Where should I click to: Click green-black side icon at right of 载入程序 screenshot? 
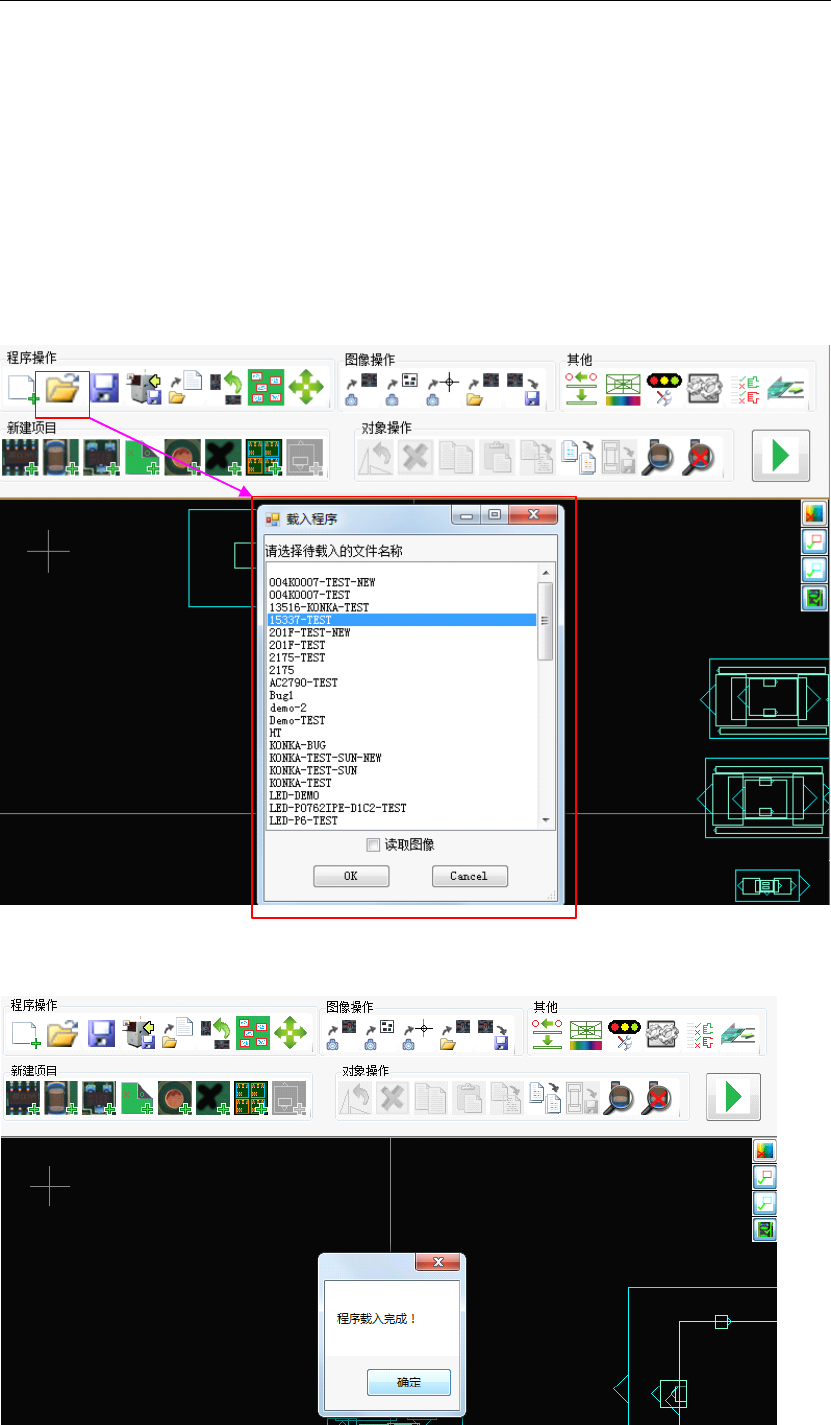point(813,598)
